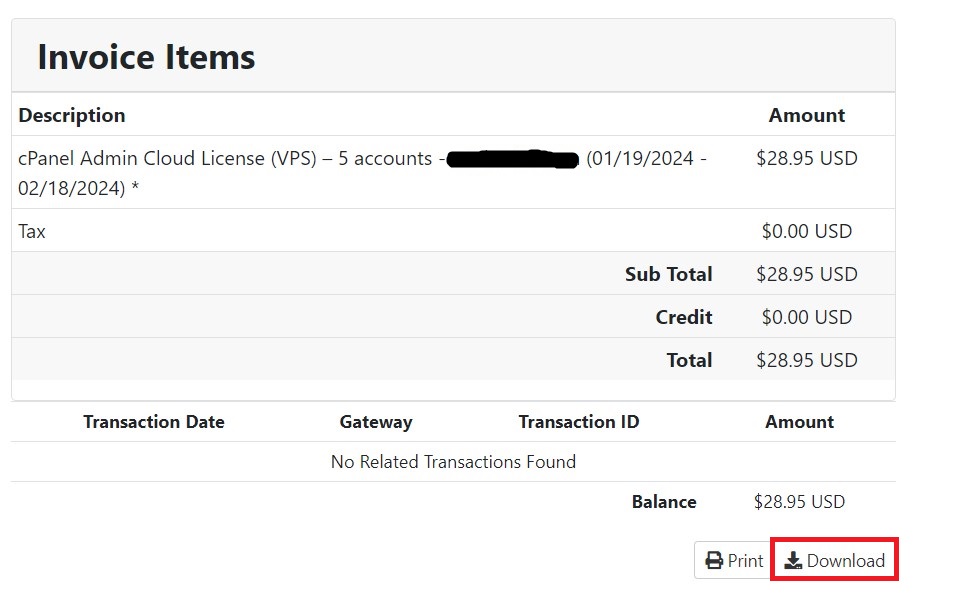Click the Tax row label
Image resolution: width=978 pixels, height=593 pixels.
tap(32, 231)
